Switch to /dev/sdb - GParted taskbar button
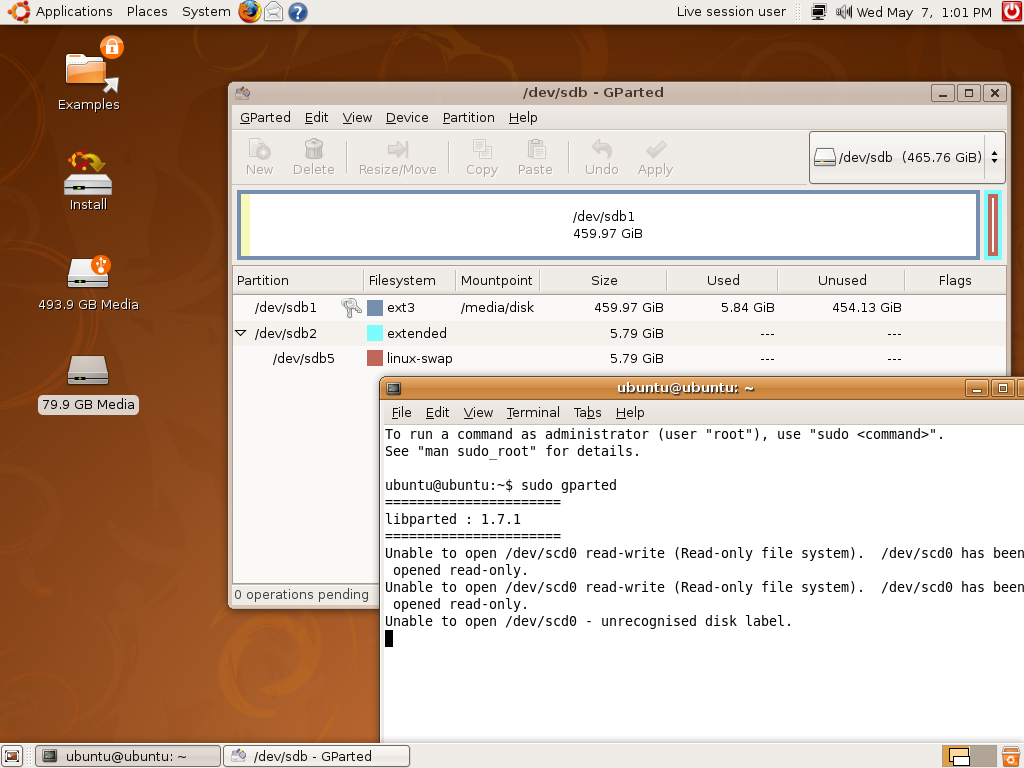This screenshot has height=768, width=1024. [x=317, y=756]
